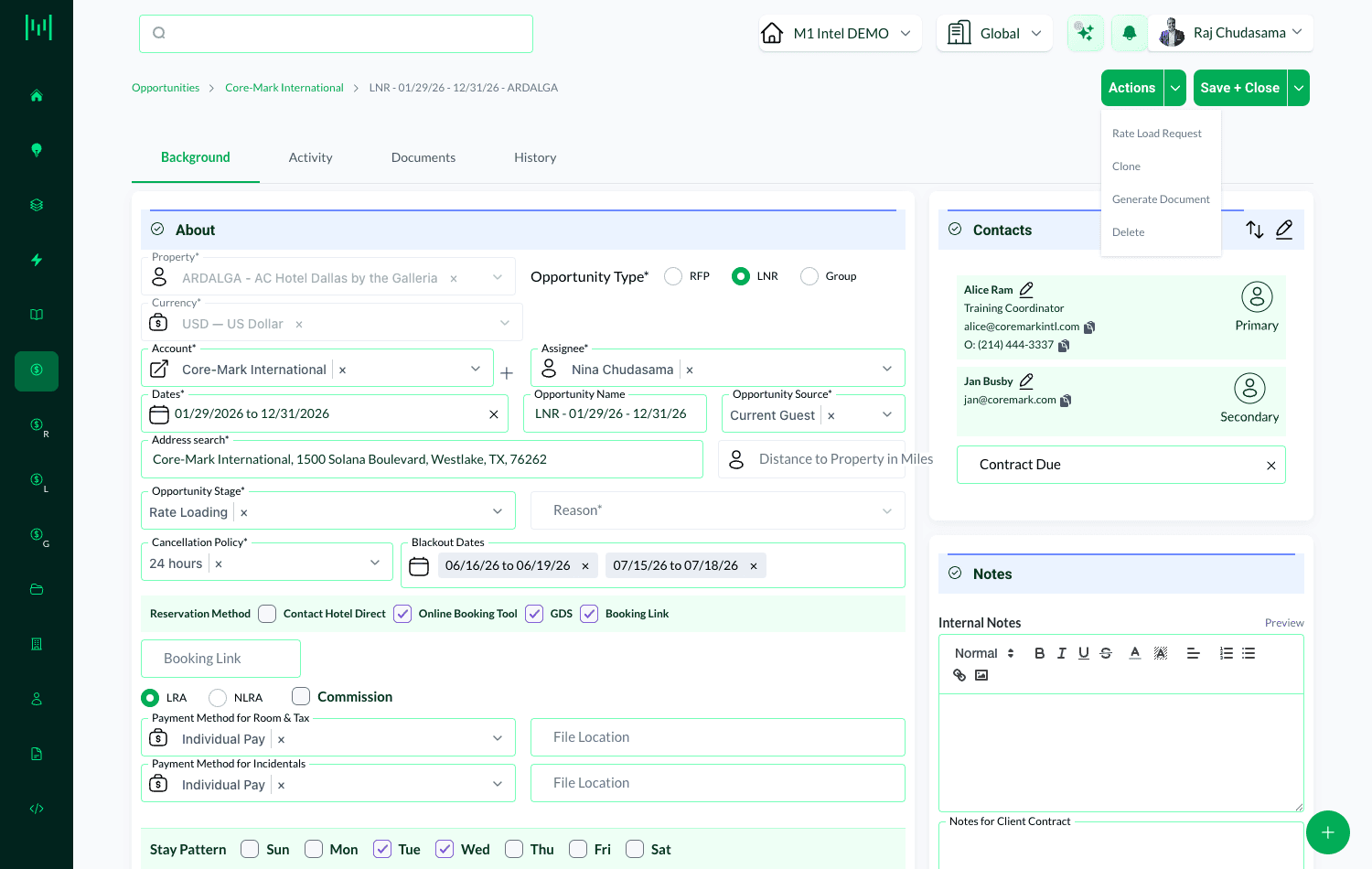
Task: Uncheck Tue in the Stay Pattern
Action: point(382,849)
